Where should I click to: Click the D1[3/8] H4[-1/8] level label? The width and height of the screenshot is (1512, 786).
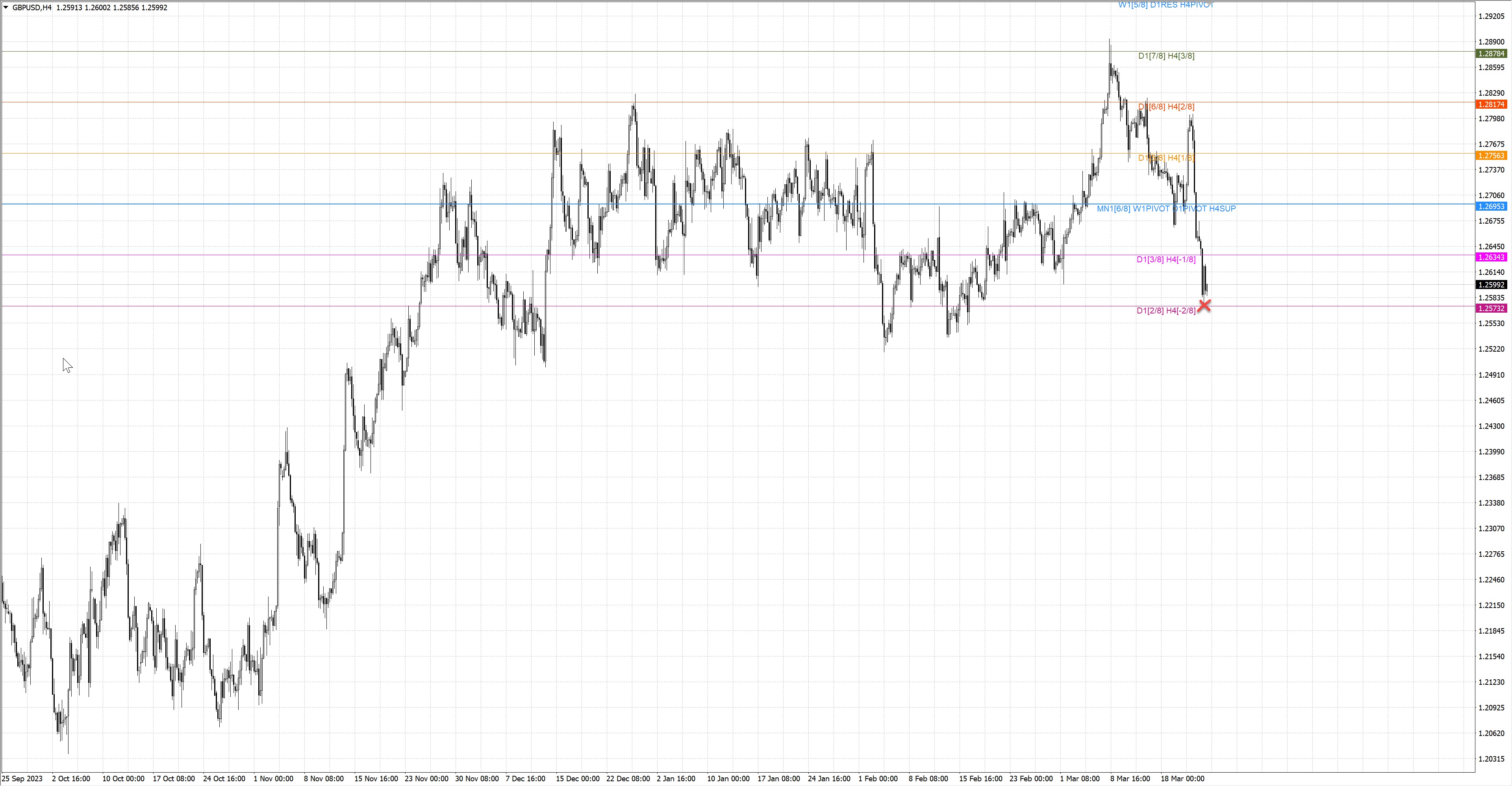(x=1165, y=260)
